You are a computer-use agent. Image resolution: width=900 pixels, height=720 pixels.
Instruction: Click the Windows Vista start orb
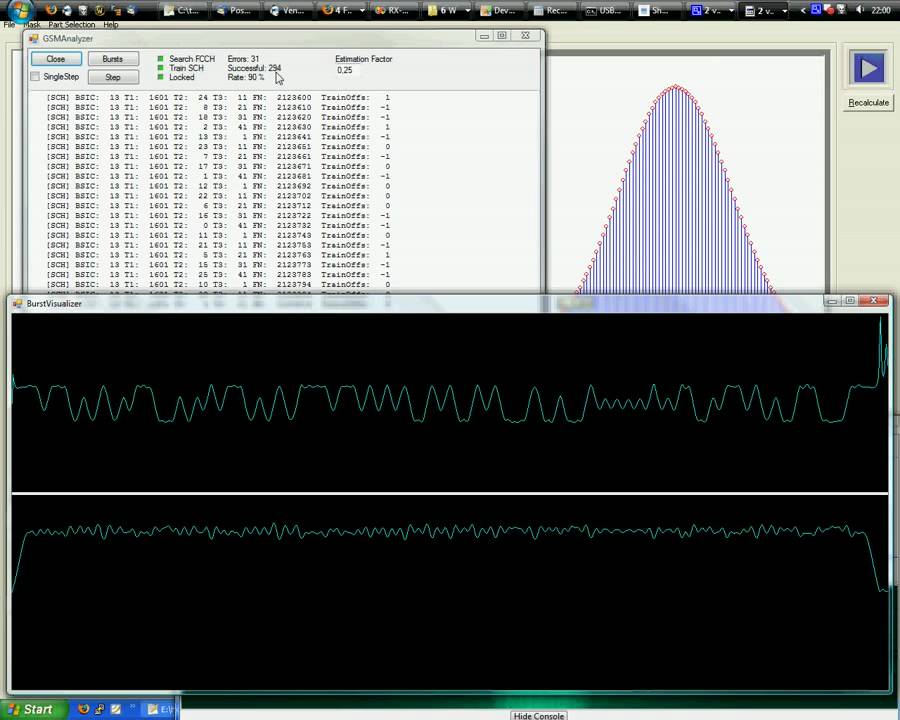[21, 10]
